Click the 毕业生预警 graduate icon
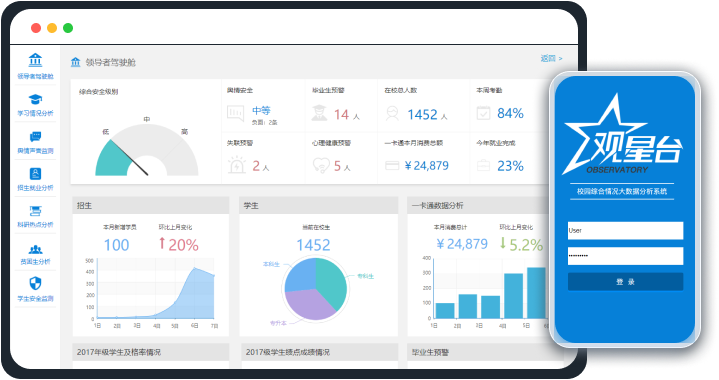 click(x=319, y=113)
